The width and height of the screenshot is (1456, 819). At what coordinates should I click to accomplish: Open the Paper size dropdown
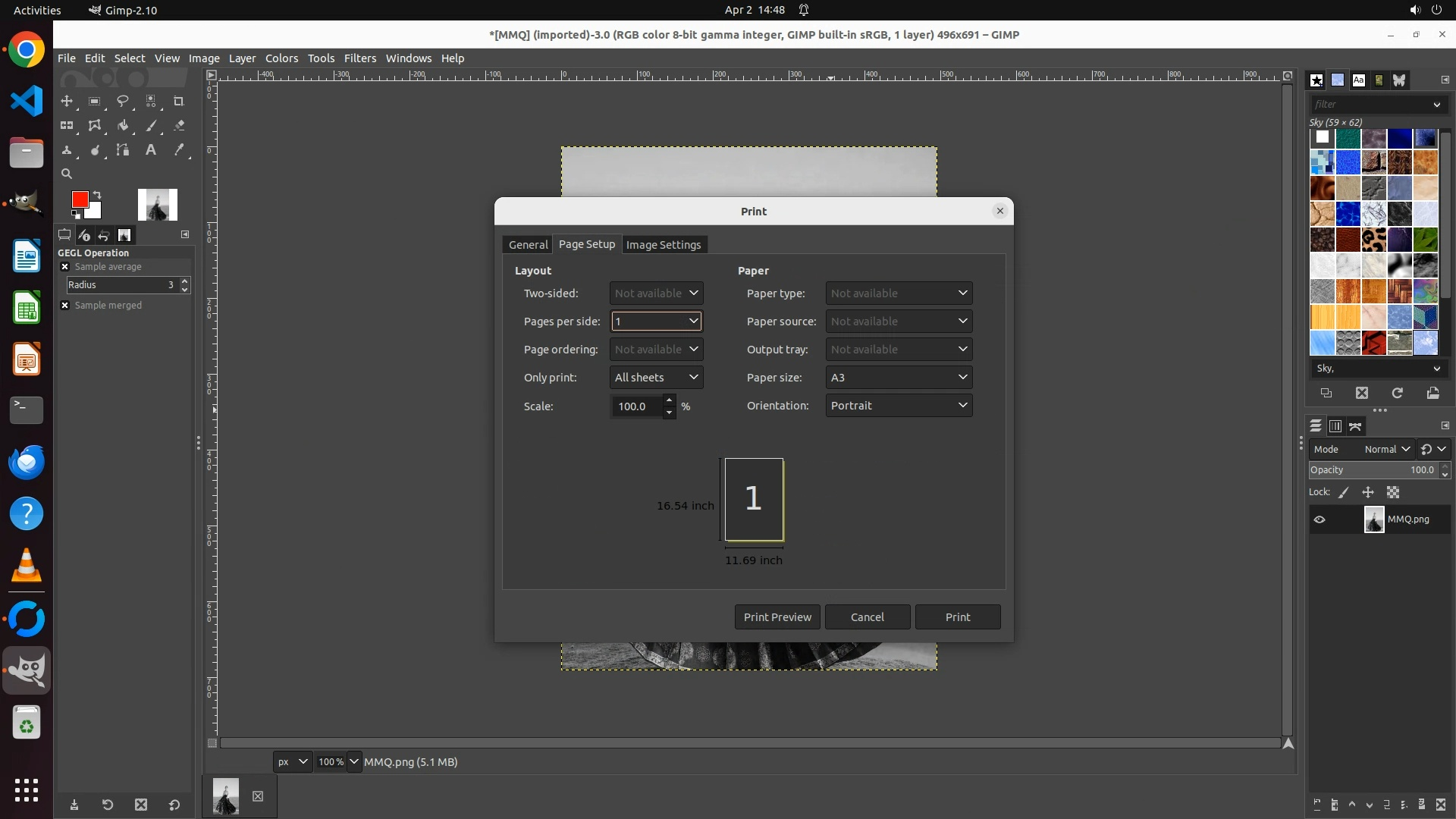tap(899, 378)
